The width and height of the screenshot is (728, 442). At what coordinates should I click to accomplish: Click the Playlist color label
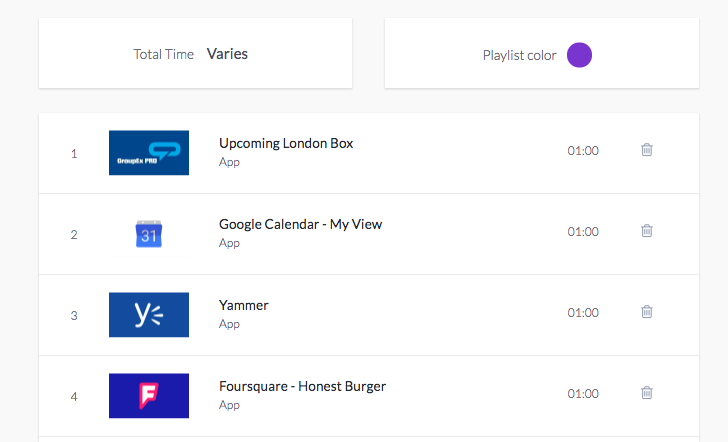click(520, 55)
